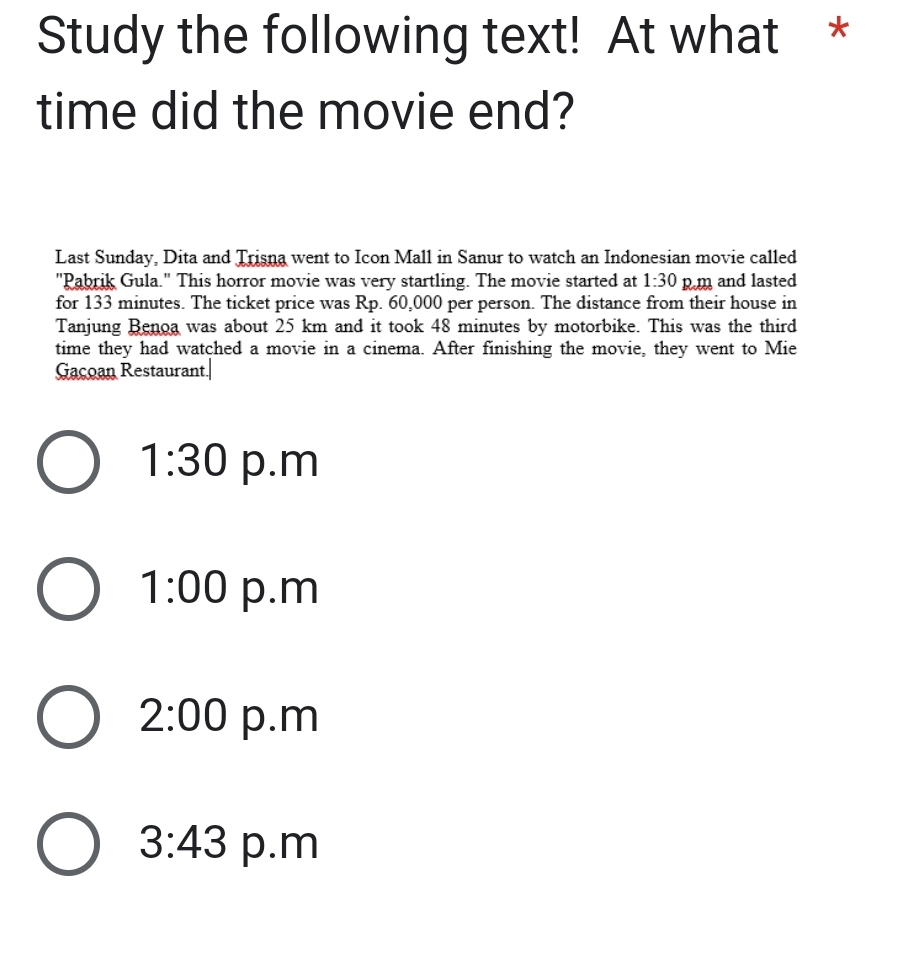Mark the 3:43 p.m radio button
The image size is (913, 979).
[68, 844]
